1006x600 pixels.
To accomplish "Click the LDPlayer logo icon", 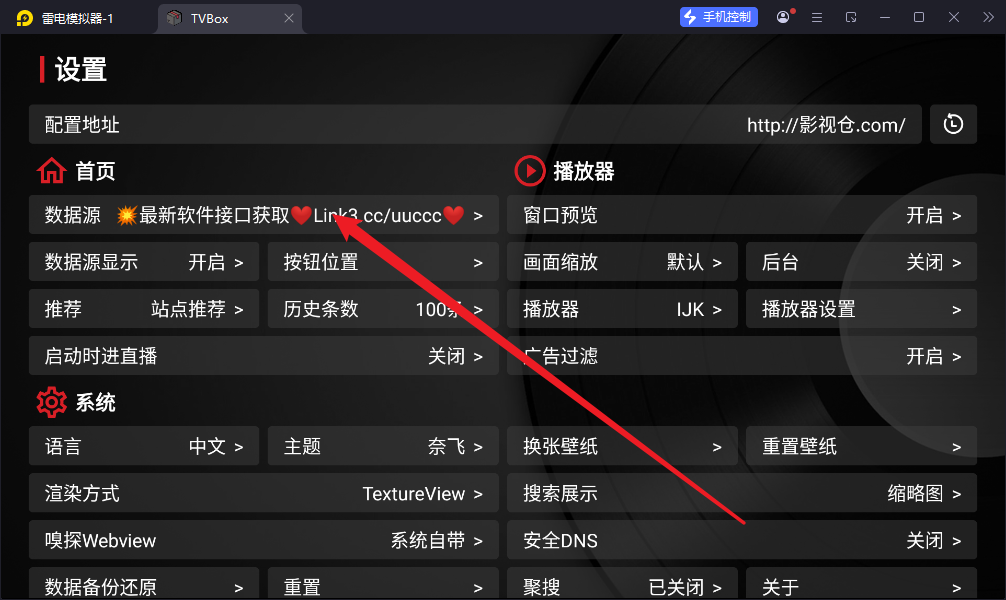I will click(24, 18).
